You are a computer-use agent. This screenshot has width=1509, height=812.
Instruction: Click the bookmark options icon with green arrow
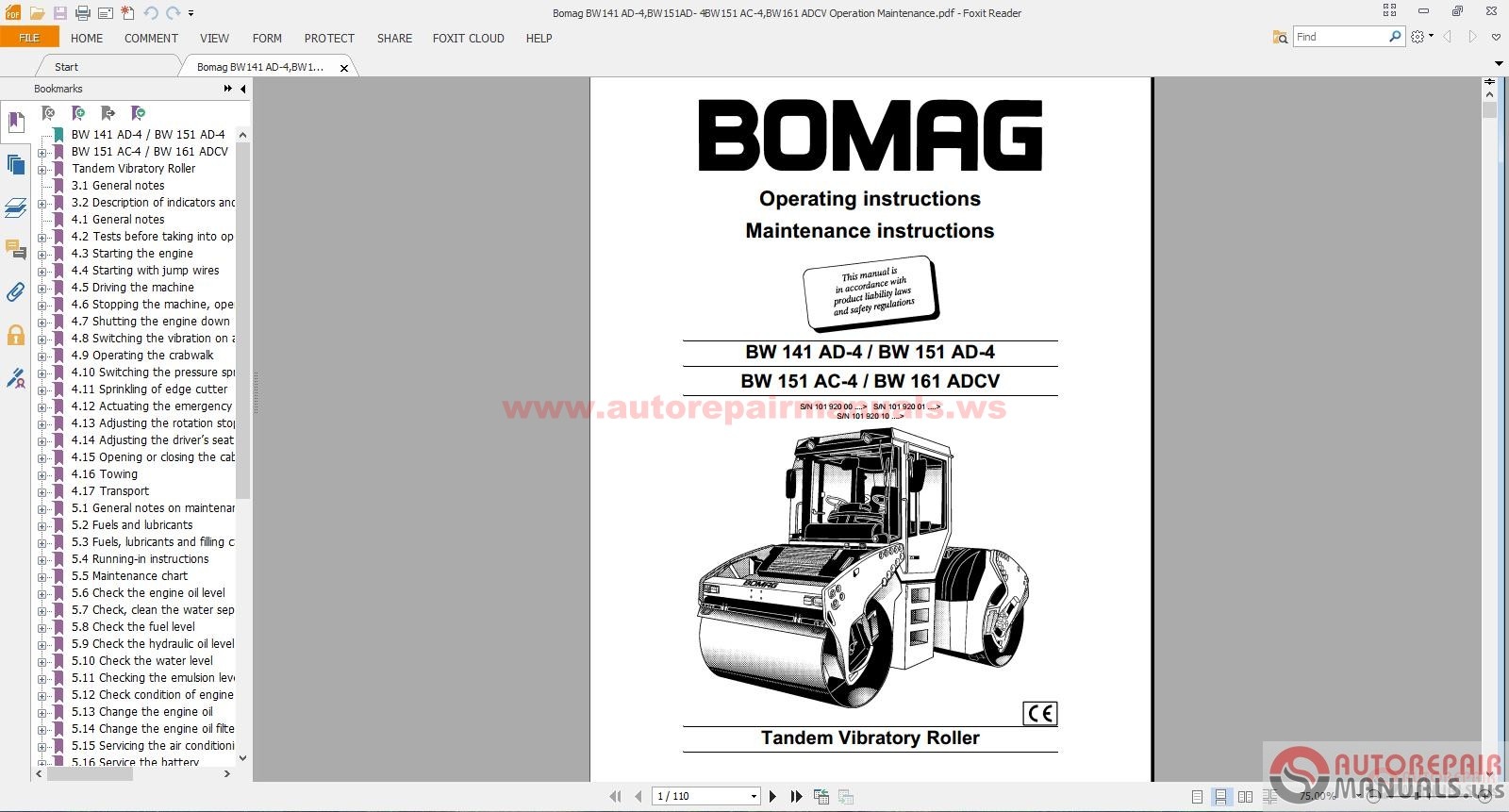139,113
